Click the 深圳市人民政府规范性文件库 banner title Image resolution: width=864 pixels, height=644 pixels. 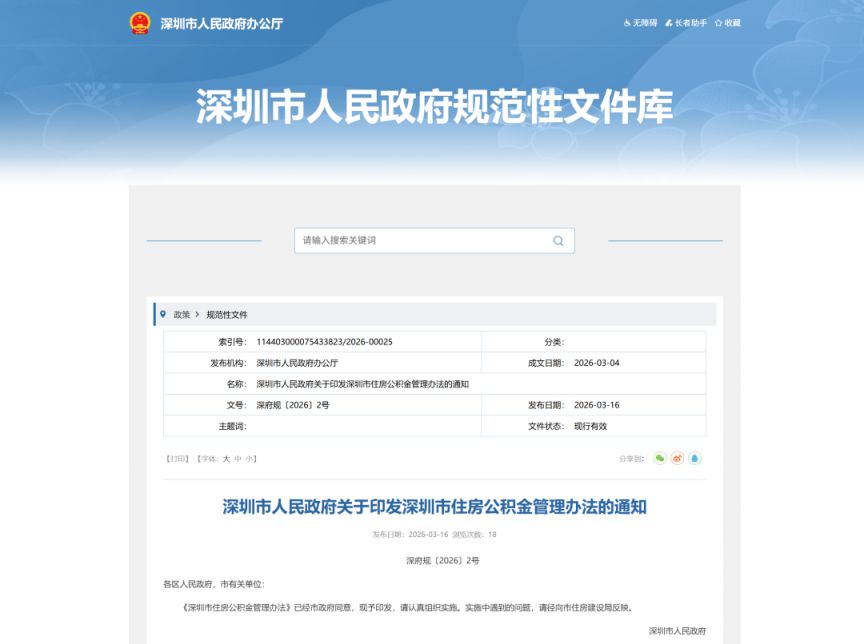(434, 106)
